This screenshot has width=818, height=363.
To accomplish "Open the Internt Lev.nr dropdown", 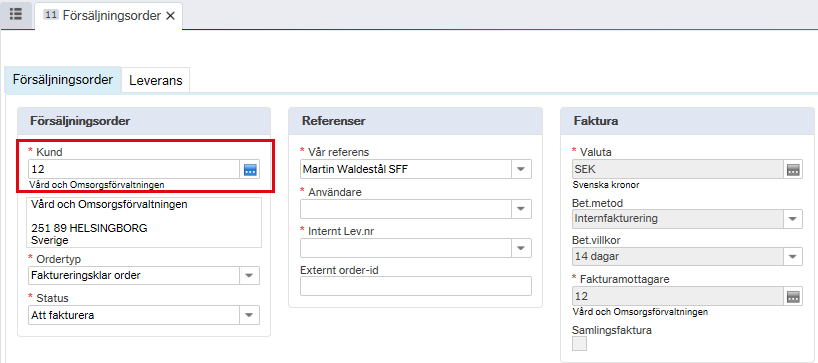I will click(521, 248).
